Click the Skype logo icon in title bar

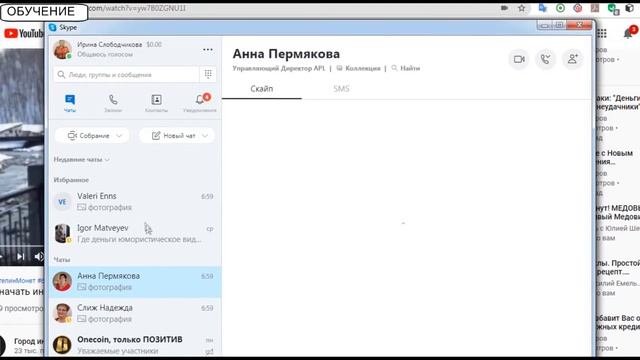coord(53,27)
